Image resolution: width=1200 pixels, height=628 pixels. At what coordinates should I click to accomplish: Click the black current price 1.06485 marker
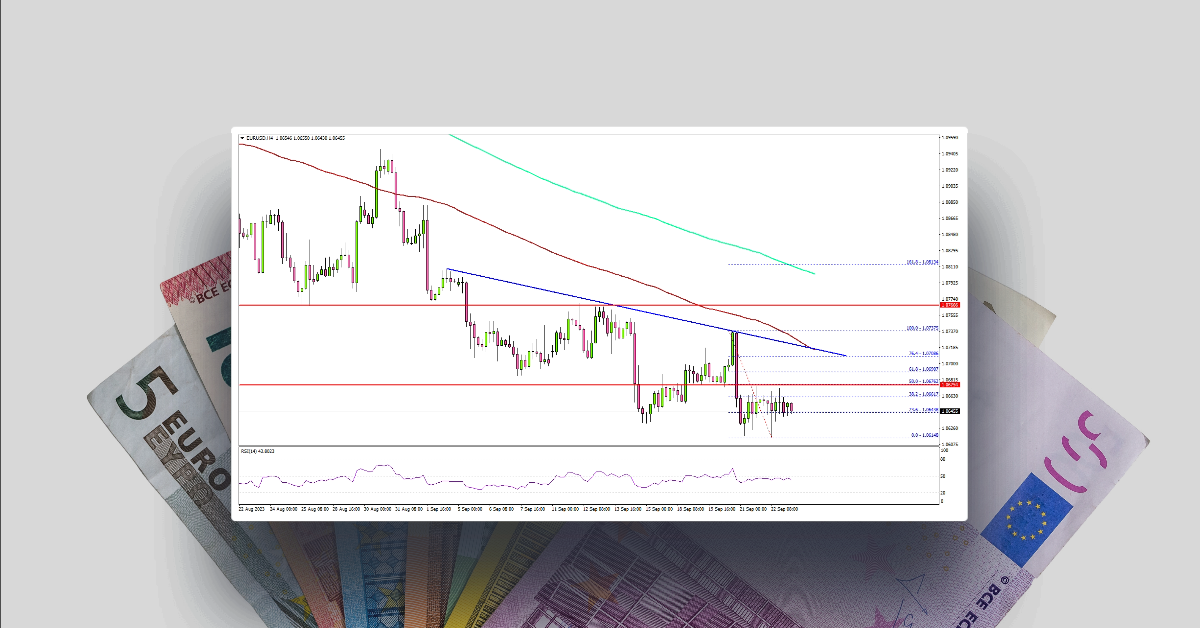click(950, 409)
